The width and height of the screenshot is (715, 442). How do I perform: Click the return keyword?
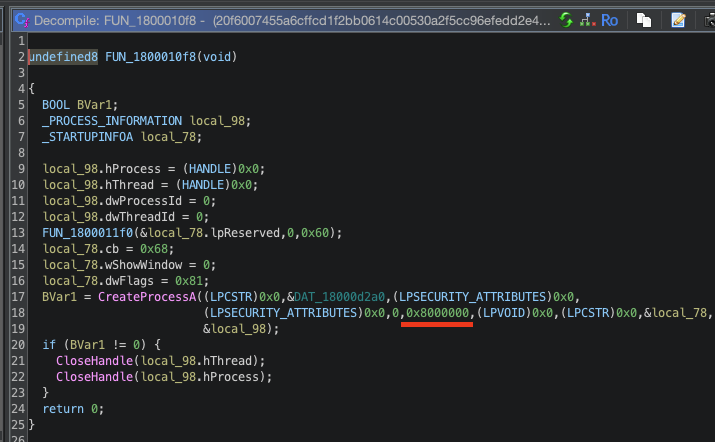tap(63, 408)
